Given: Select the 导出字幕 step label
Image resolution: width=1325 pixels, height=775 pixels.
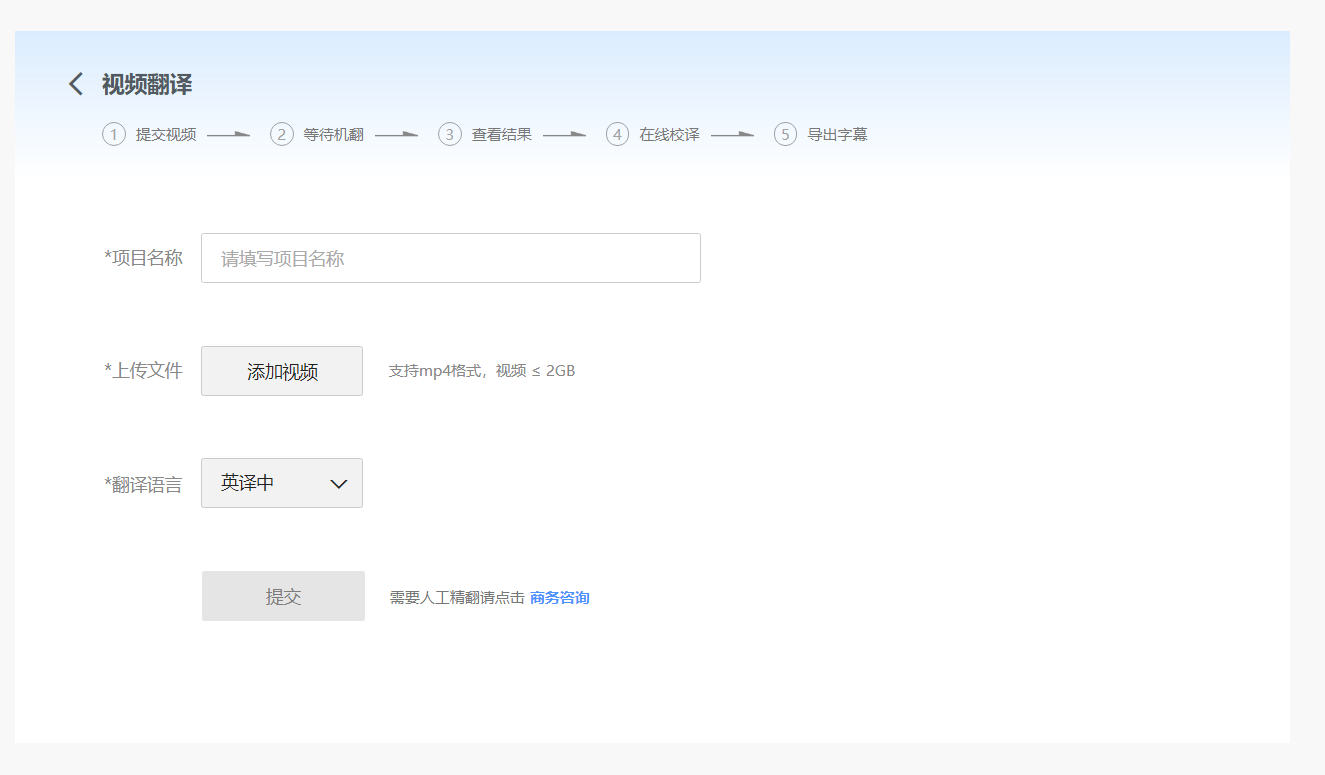Looking at the screenshot, I should (838, 135).
